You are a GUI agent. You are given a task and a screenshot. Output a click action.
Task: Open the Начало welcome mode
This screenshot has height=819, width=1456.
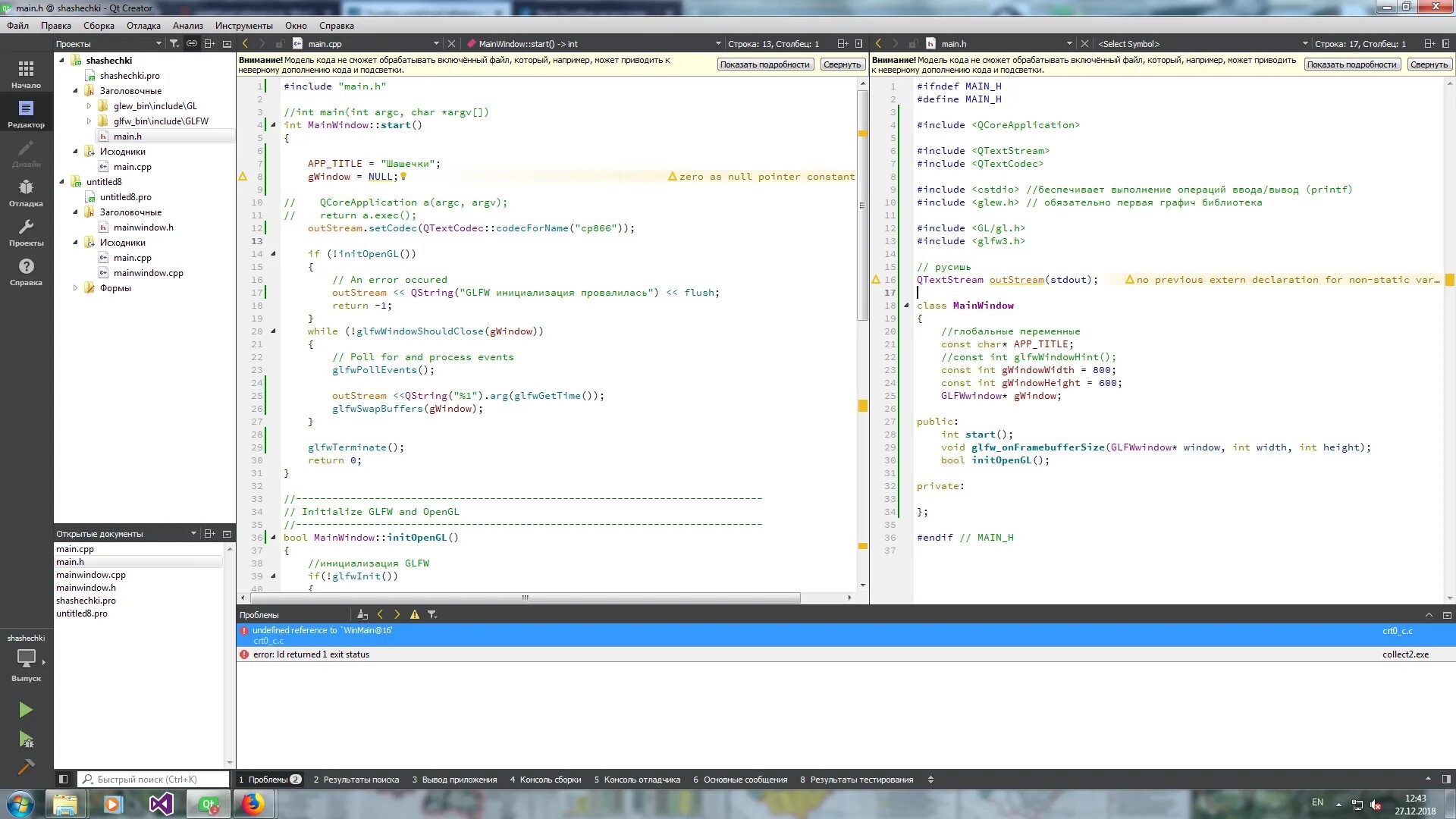point(26,74)
